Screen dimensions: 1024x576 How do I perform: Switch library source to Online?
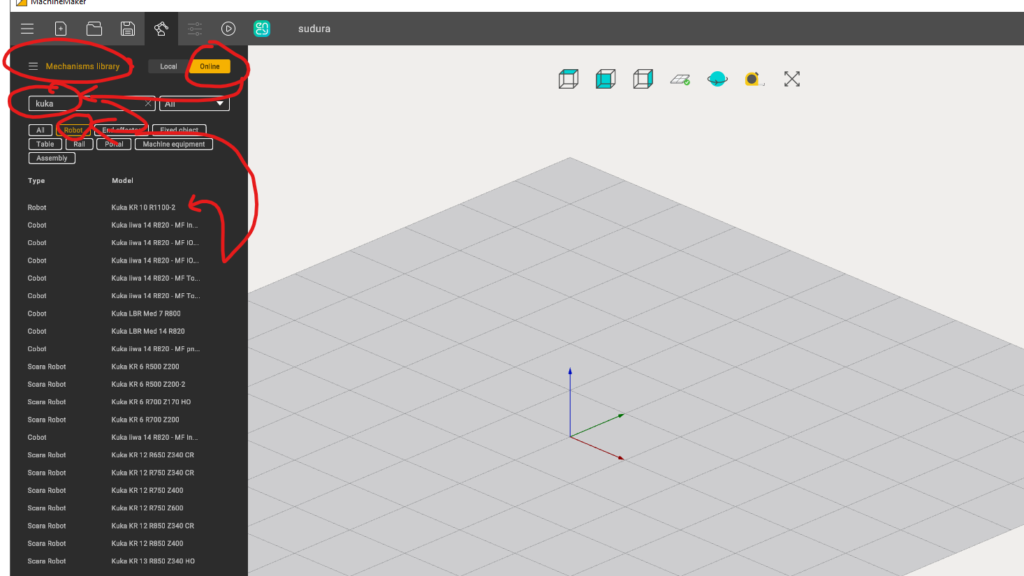click(x=210, y=67)
